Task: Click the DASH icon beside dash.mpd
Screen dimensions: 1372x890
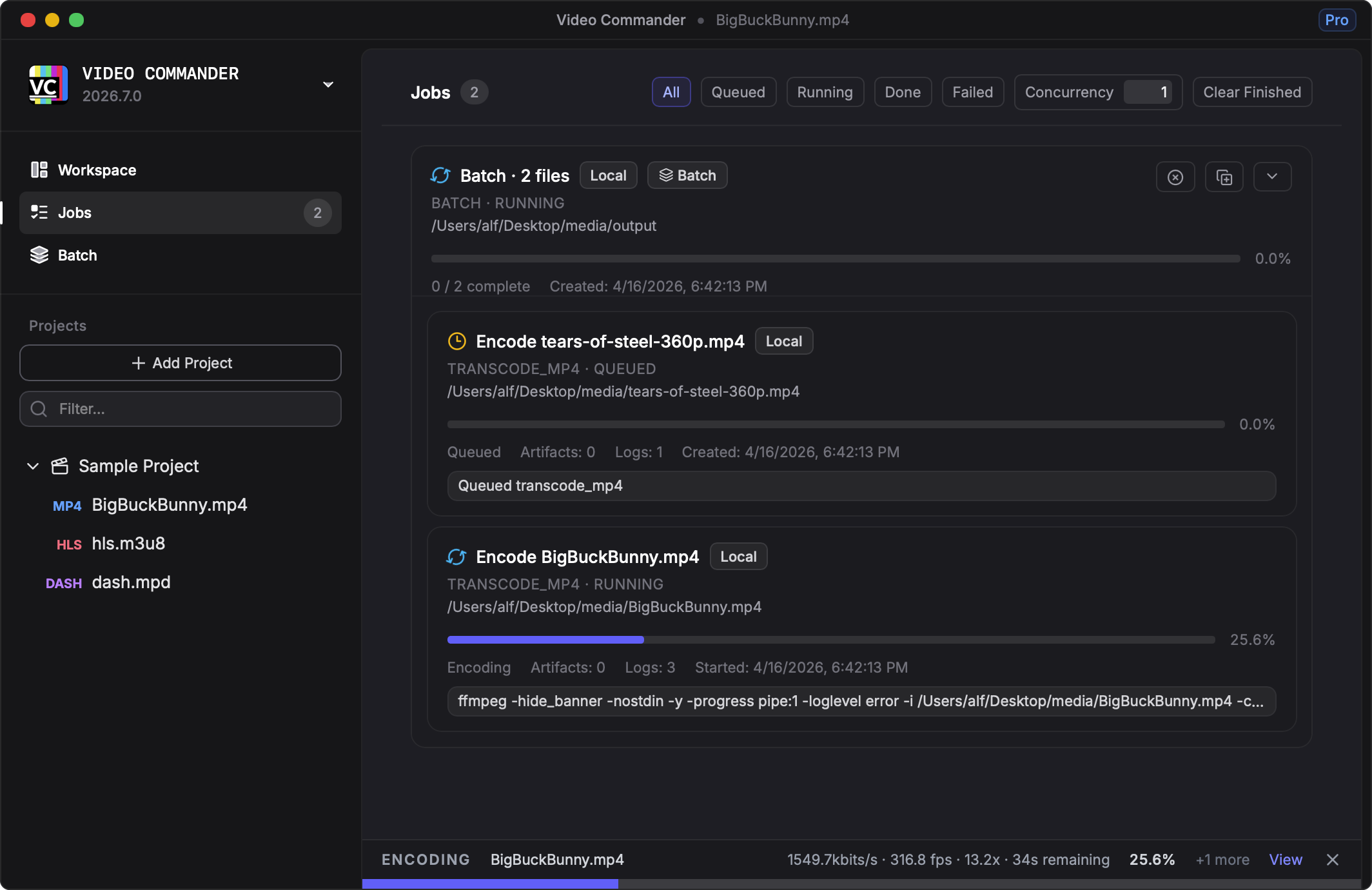Action: pyautogui.click(x=63, y=583)
